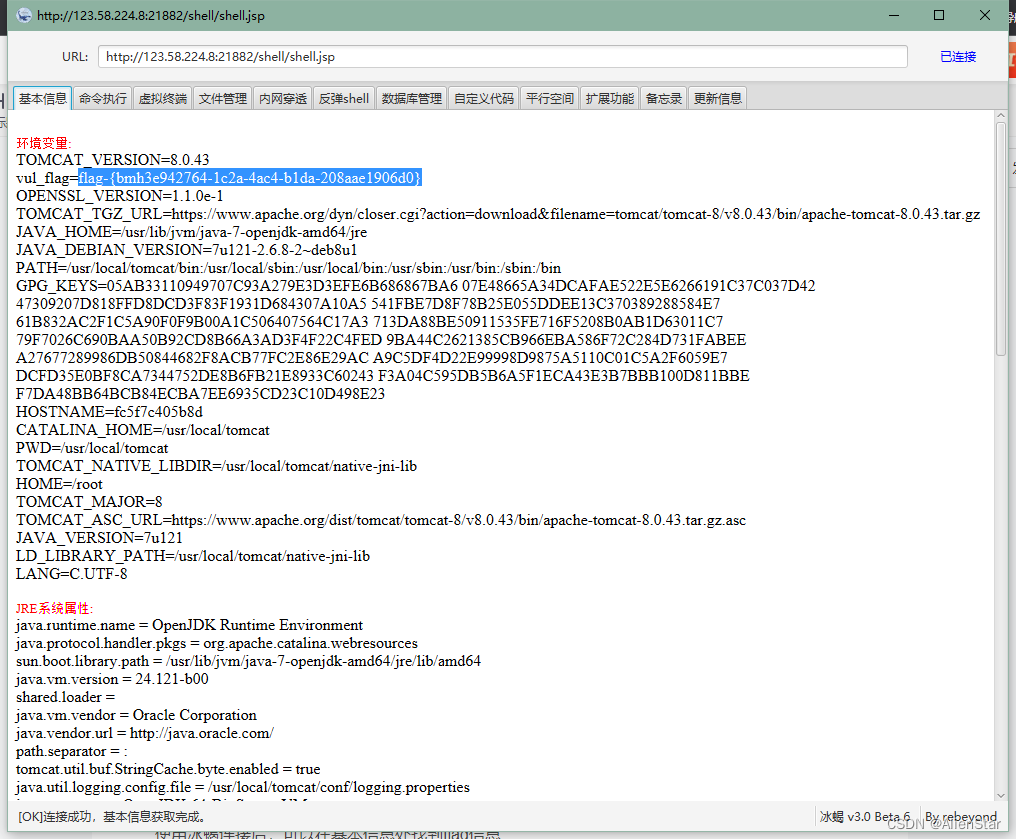Viewport: 1016px width, 839px height.
Task: Click the PATH environment variable line
Action: tap(288, 268)
